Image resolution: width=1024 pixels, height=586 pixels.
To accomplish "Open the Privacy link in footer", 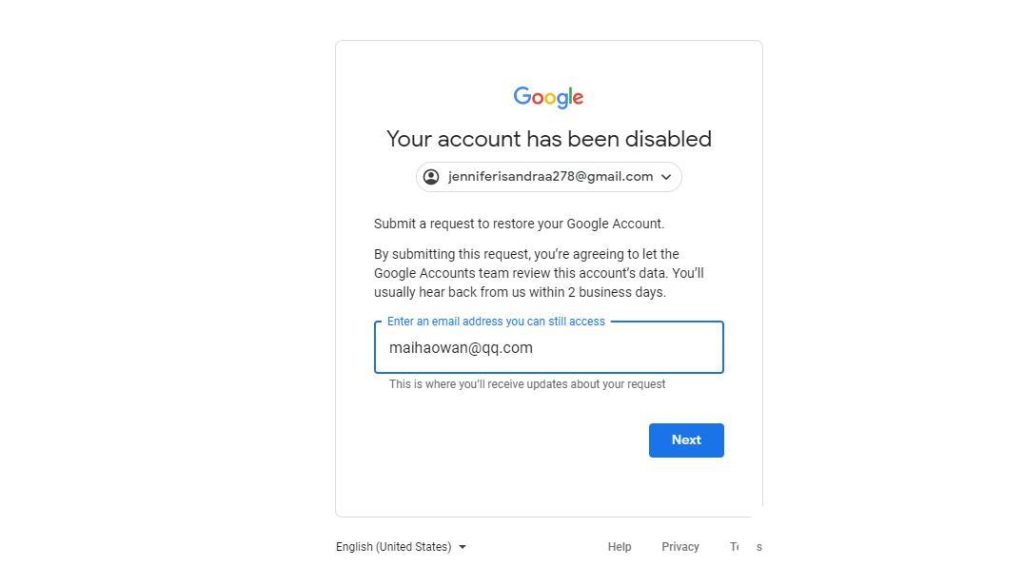I will click(x=680, y=547).
